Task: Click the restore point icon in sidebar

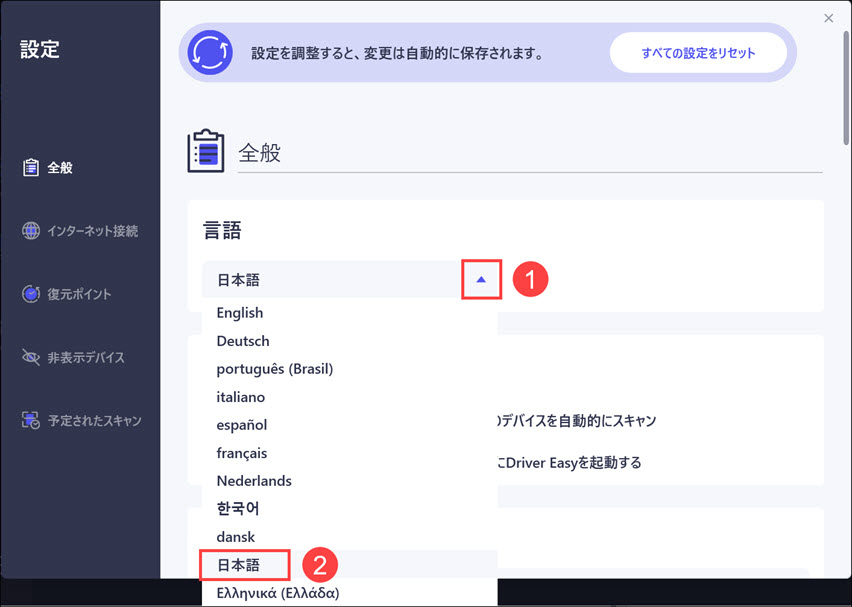Action: click(31, 294)
